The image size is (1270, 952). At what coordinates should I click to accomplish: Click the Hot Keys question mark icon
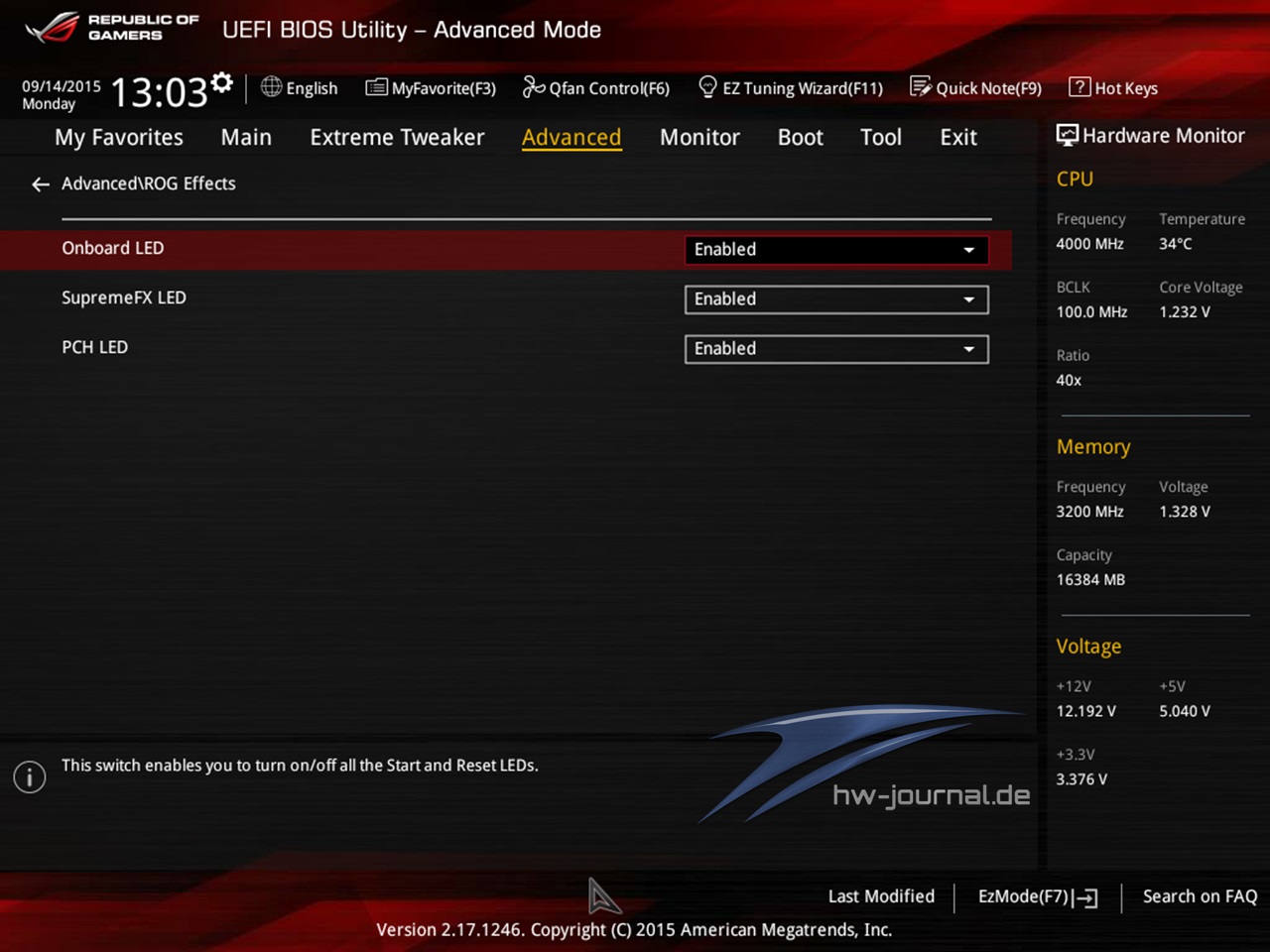coord(1079,87)
